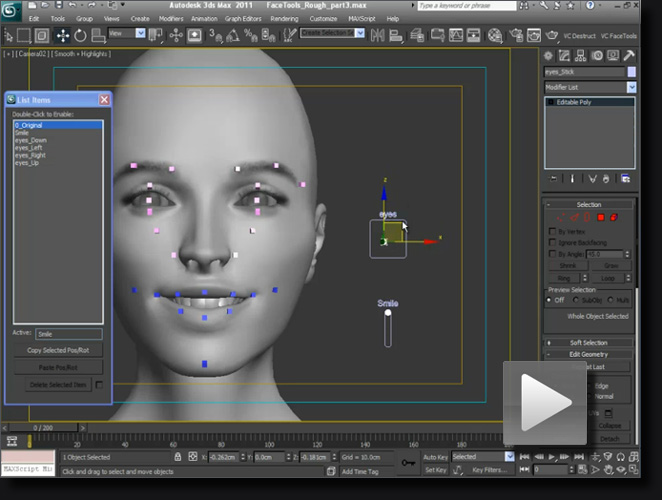
Task: Expand the Soft Selection rollout
Action: point(589,342)
